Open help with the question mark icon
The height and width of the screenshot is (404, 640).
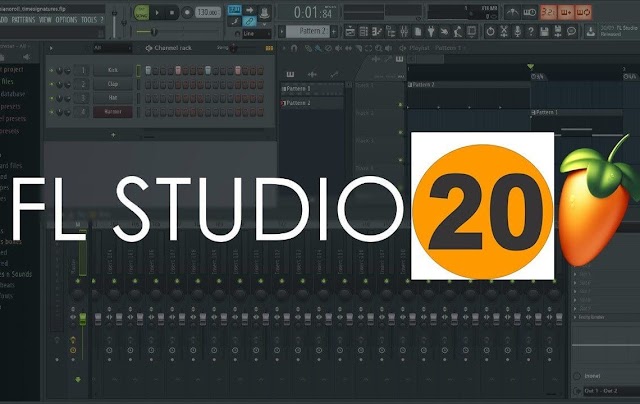(531, 31)
